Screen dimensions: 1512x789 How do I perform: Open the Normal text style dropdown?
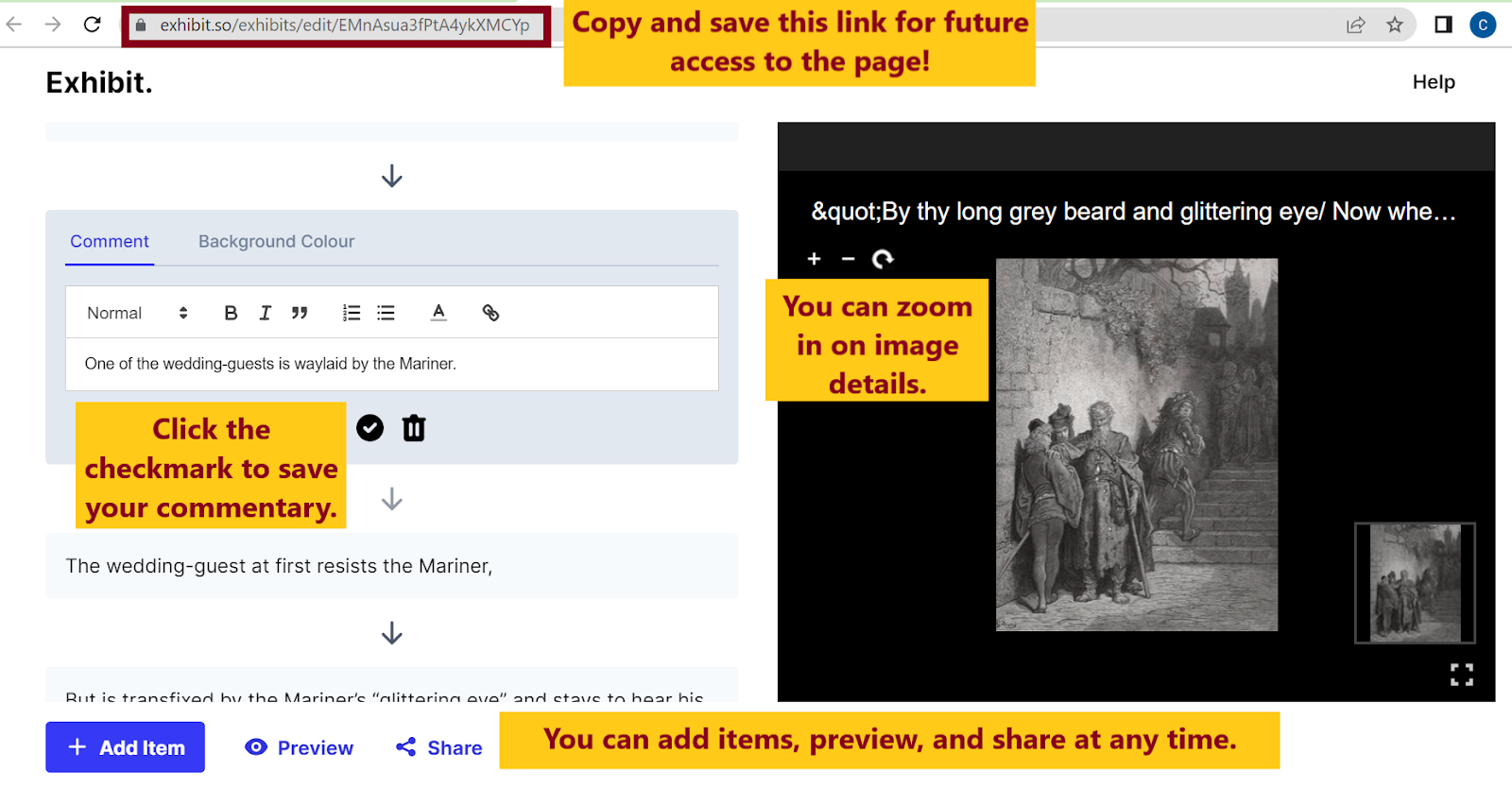click(x=137, y=313)
